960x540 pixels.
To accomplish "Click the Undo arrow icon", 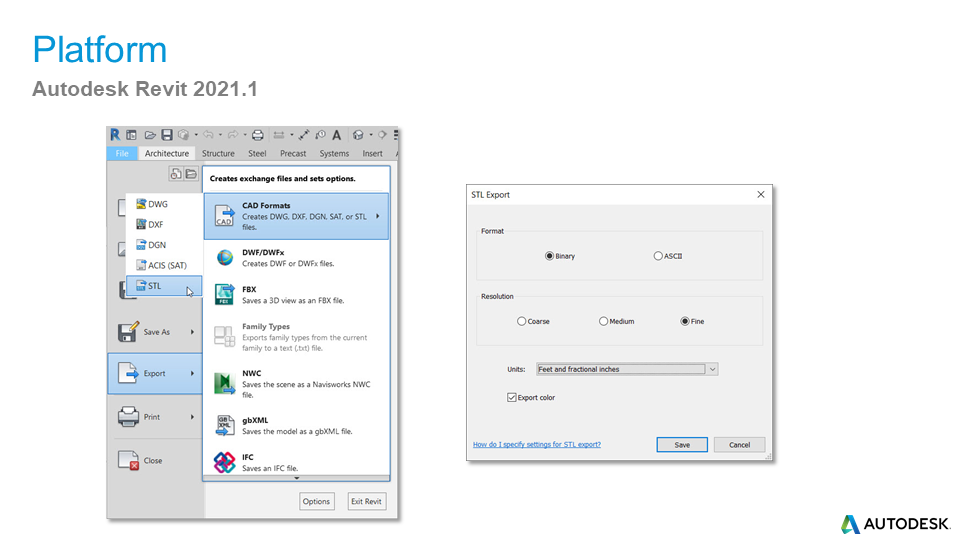I will click(208, 135).
